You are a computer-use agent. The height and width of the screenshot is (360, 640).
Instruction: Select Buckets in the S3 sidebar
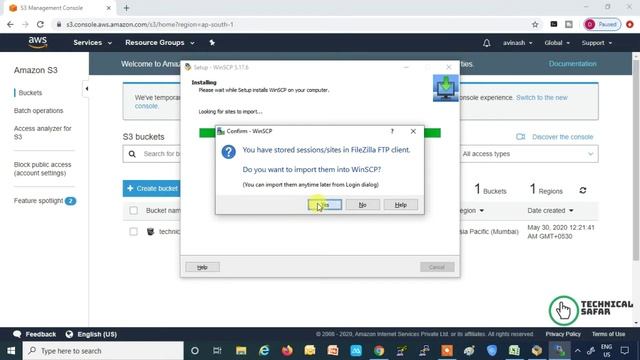30,93
